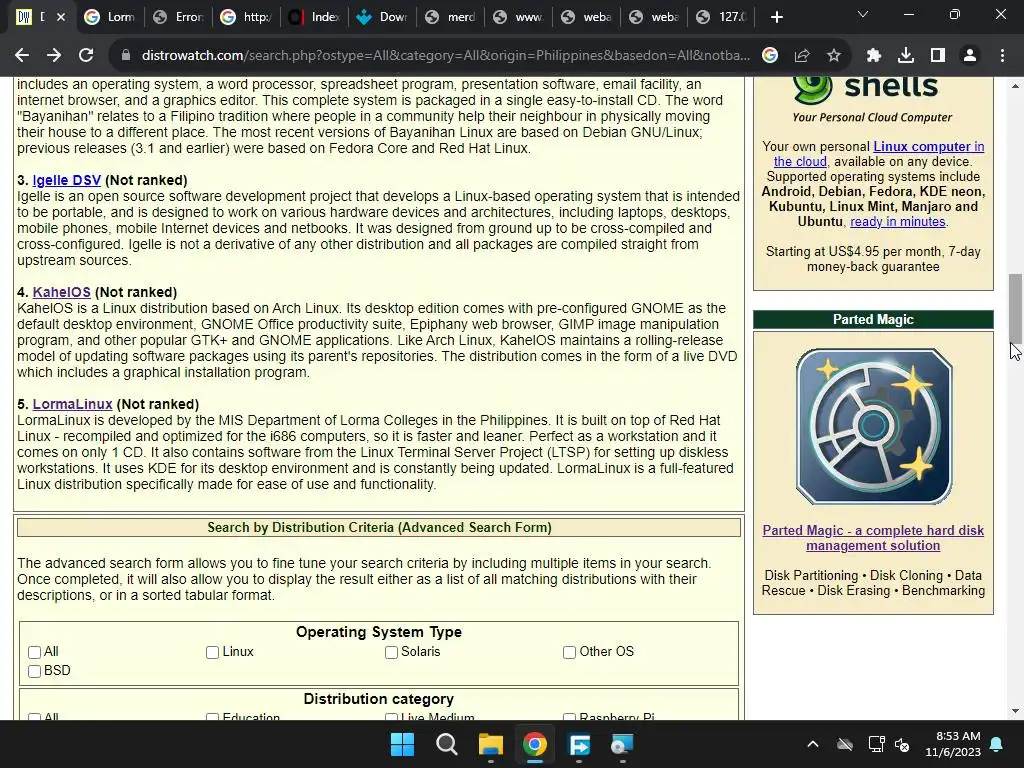Switch to the Lorm Google tab
This screenshot has height=768, width=1024.
click(x=110, y=17)
